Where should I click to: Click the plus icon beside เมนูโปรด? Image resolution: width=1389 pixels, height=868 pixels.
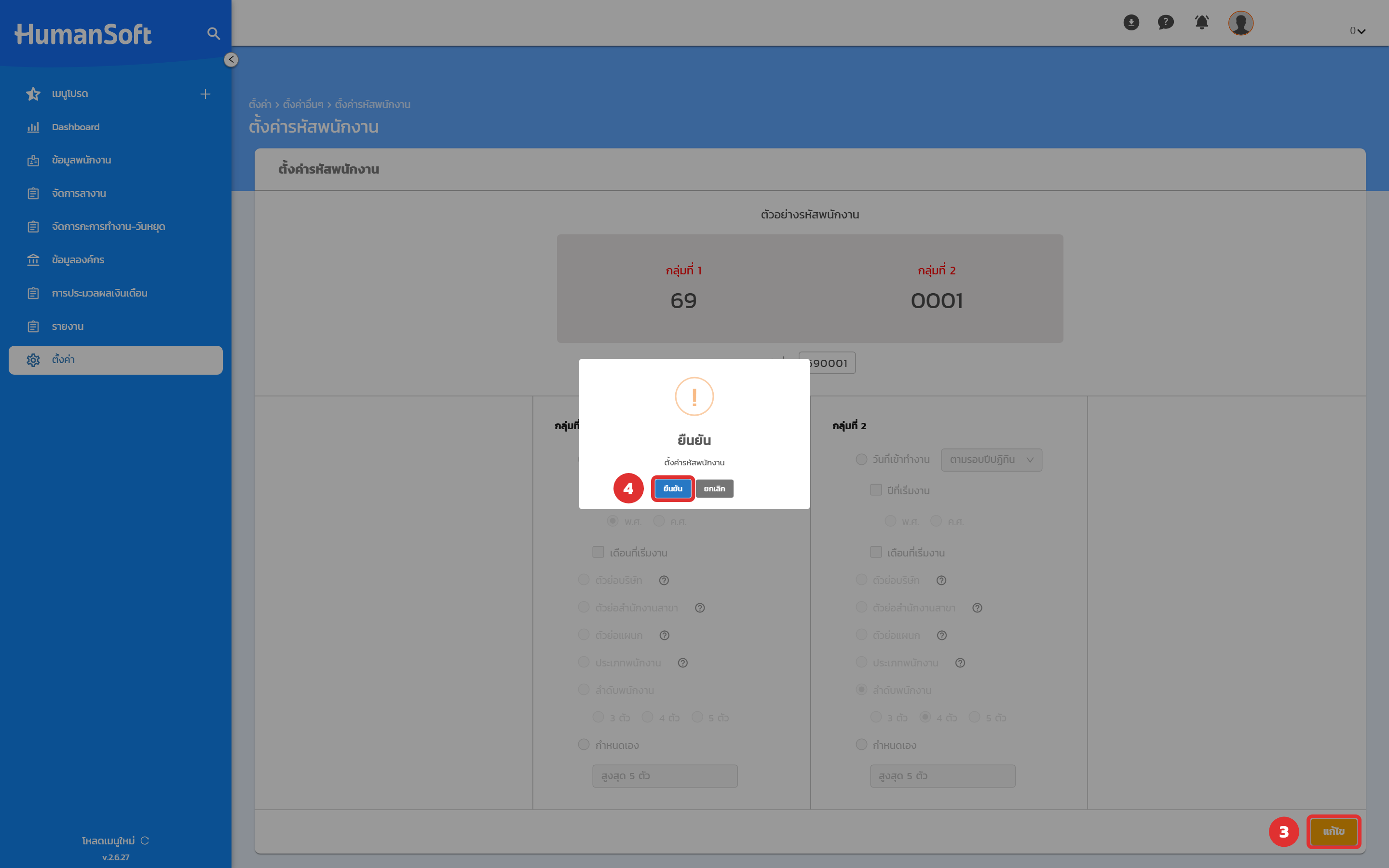tap(205, 94)
